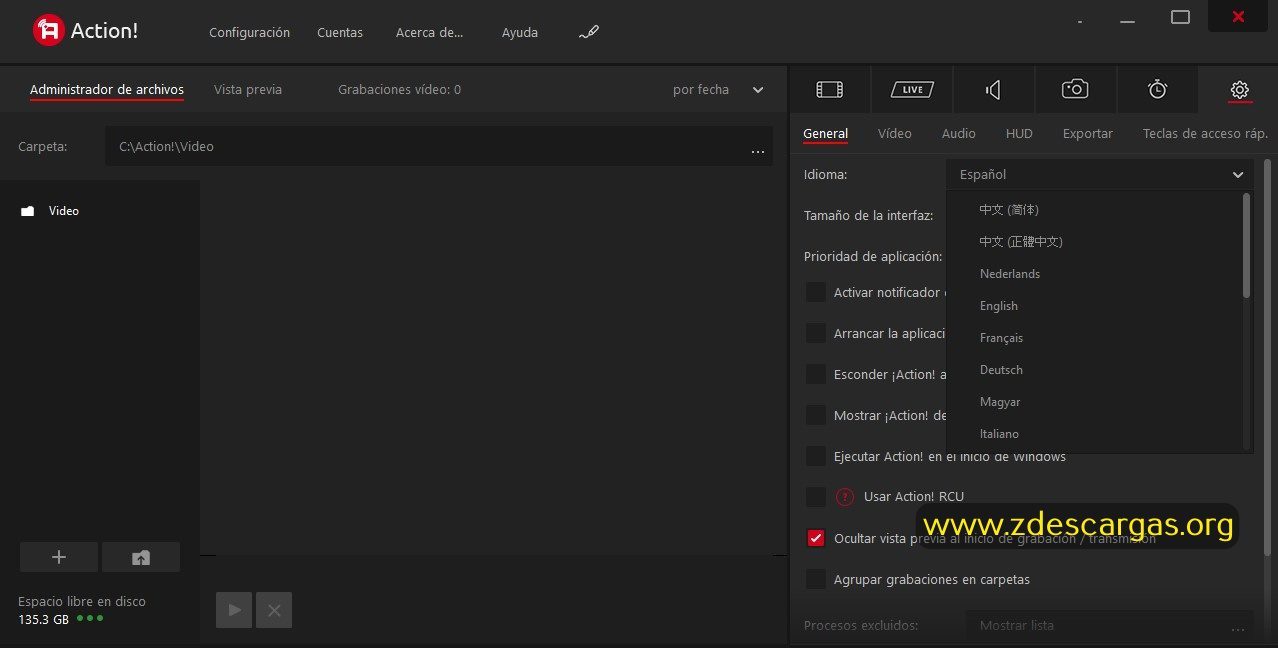Open the settings gear tab icon
This screenshot has width=1278, height=648.
[x=1239, y=90]
